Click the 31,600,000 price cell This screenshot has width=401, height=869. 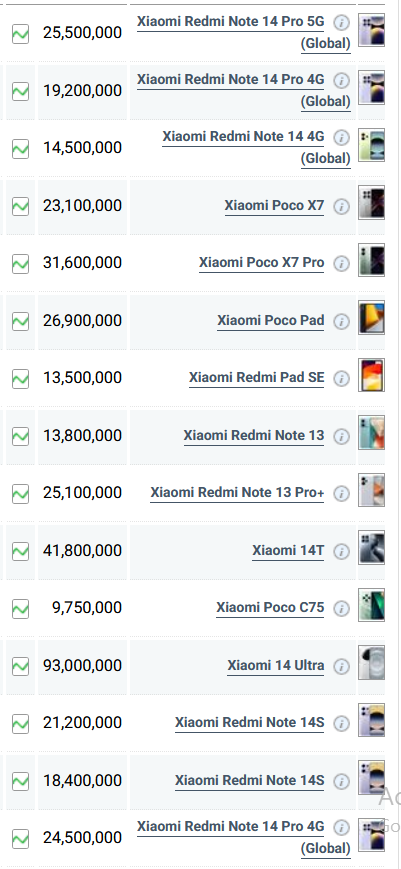pos(83,263)
